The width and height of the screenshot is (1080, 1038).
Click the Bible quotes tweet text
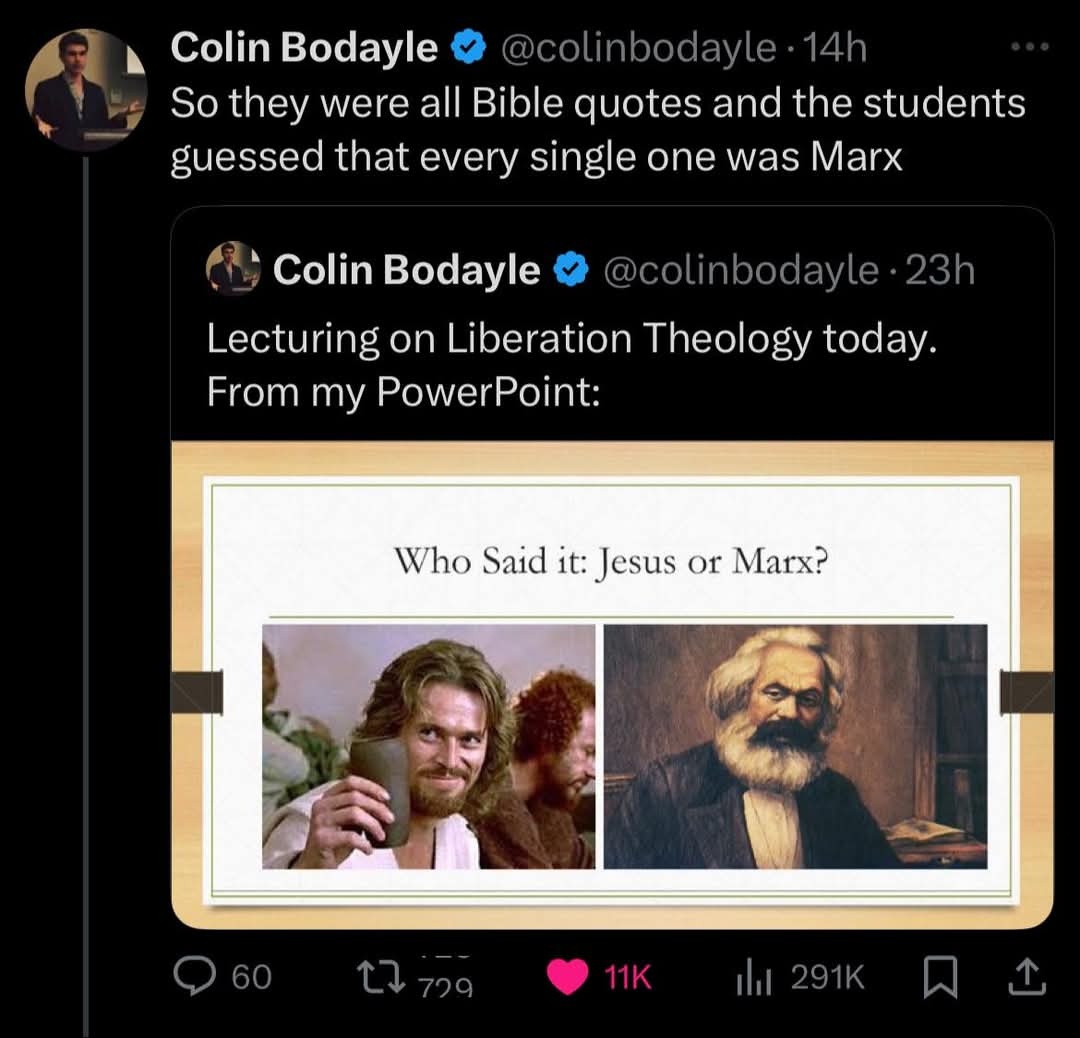(x=597, y=130)
